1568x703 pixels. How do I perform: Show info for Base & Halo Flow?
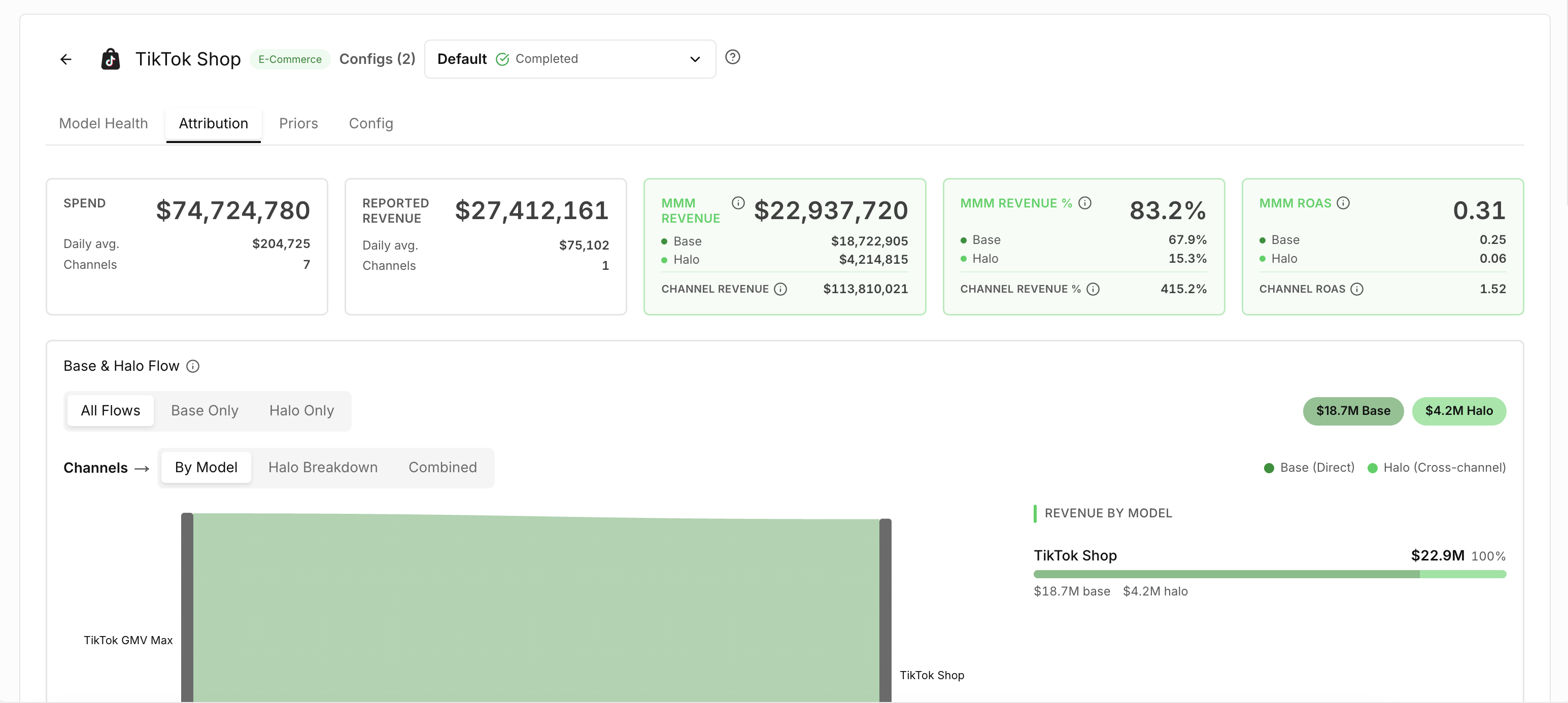point(193,366)
